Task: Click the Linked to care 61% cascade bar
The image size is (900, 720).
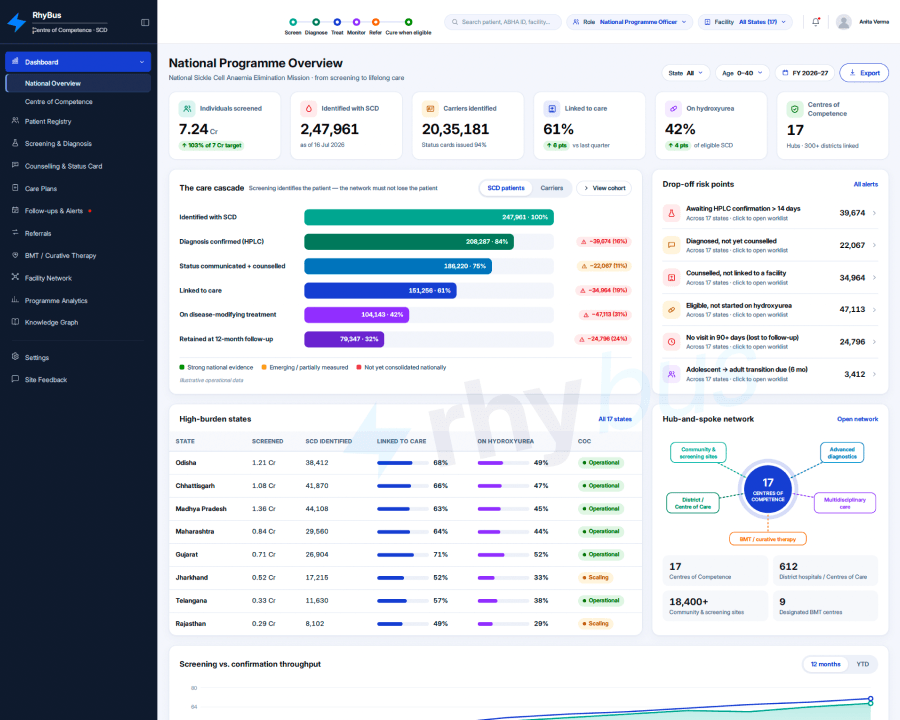Action: (x=380, y=291)
